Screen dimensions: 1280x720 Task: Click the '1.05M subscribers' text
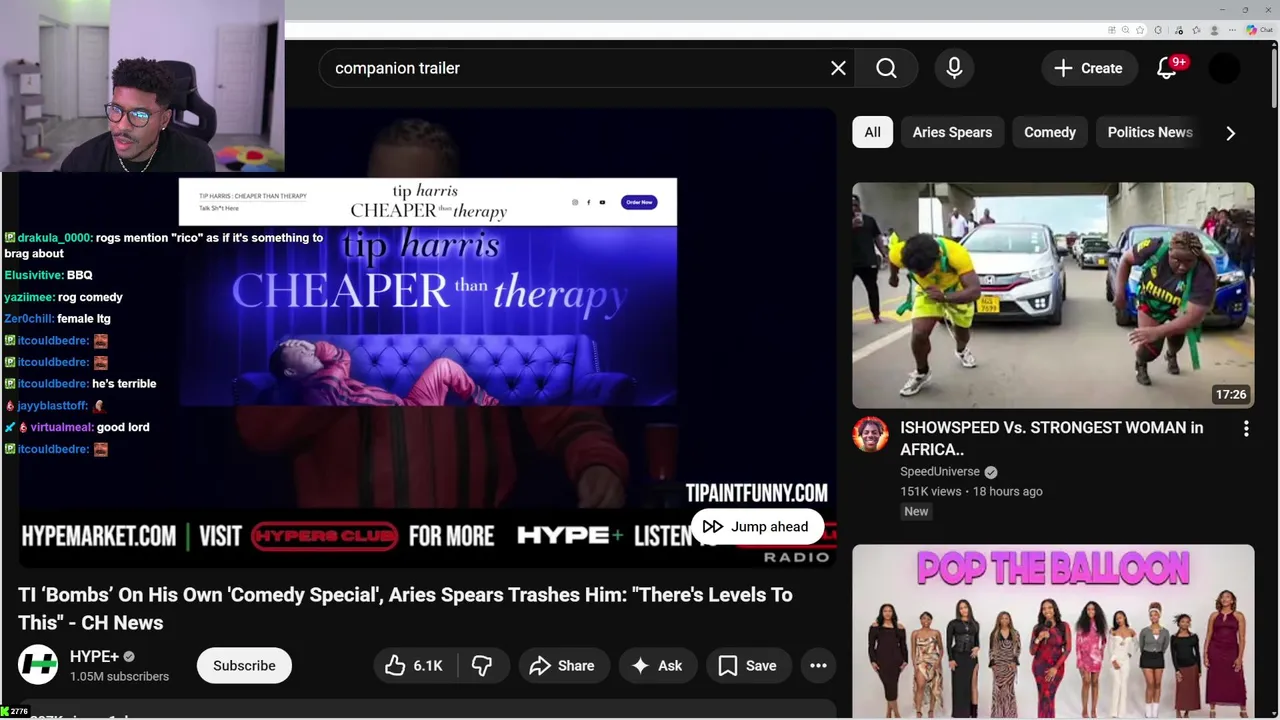tap(119, 677)
